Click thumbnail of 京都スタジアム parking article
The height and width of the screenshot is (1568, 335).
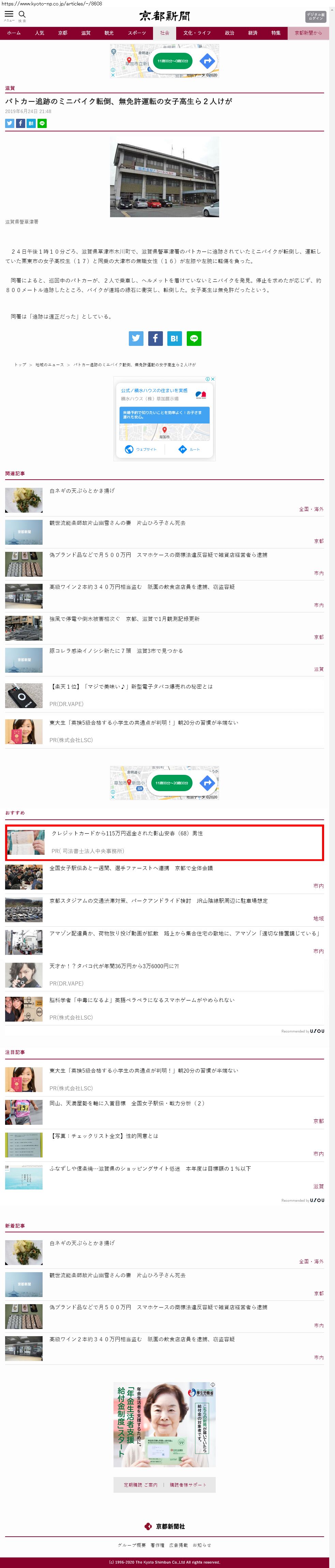(x=24, y=910)
